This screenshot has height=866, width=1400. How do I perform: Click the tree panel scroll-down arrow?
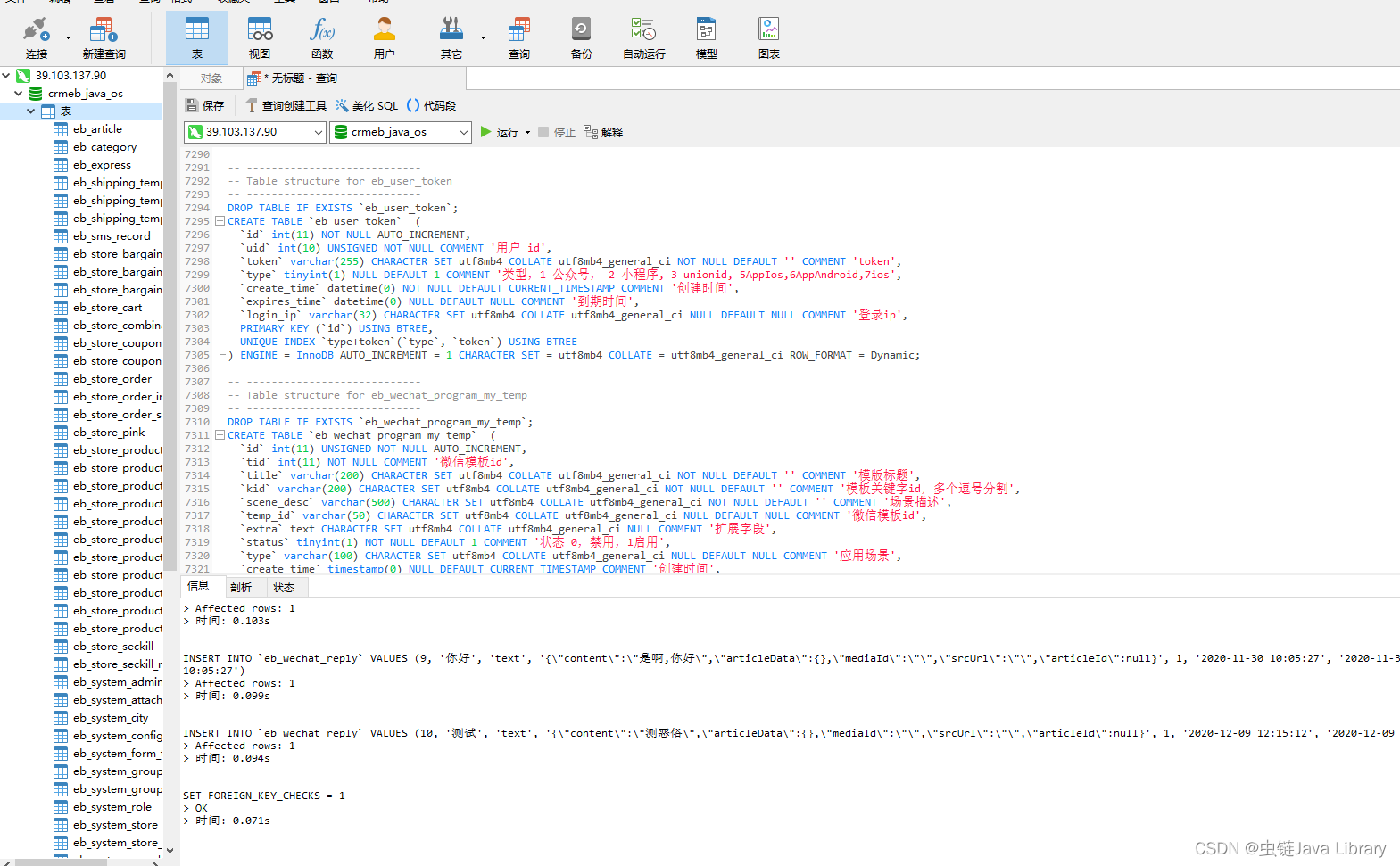pyautogui.click(x=170, y=851)
